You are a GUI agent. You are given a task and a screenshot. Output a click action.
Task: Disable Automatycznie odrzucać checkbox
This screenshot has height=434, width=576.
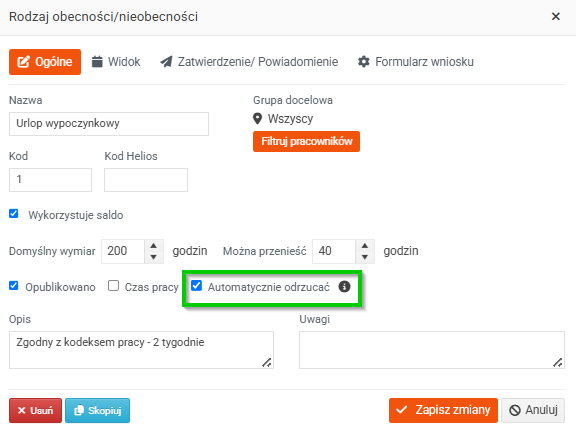(x=197, y=286)
